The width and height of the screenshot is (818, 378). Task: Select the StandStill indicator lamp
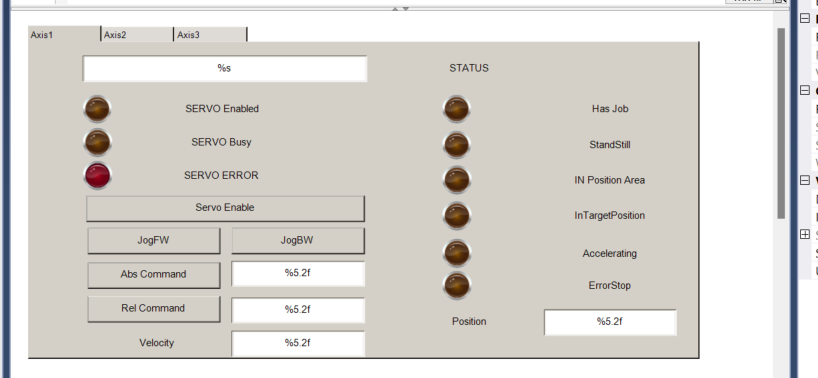(x=456, y=144)
